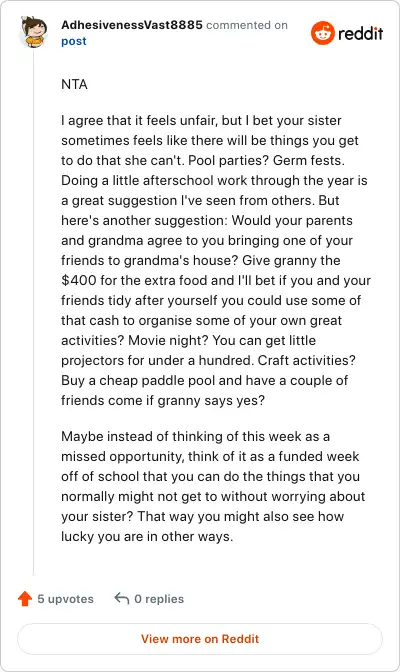This screenshot has height=672, width=400.
Task: Open AdhesivenessVast8885's profile link
Action: 132,25
